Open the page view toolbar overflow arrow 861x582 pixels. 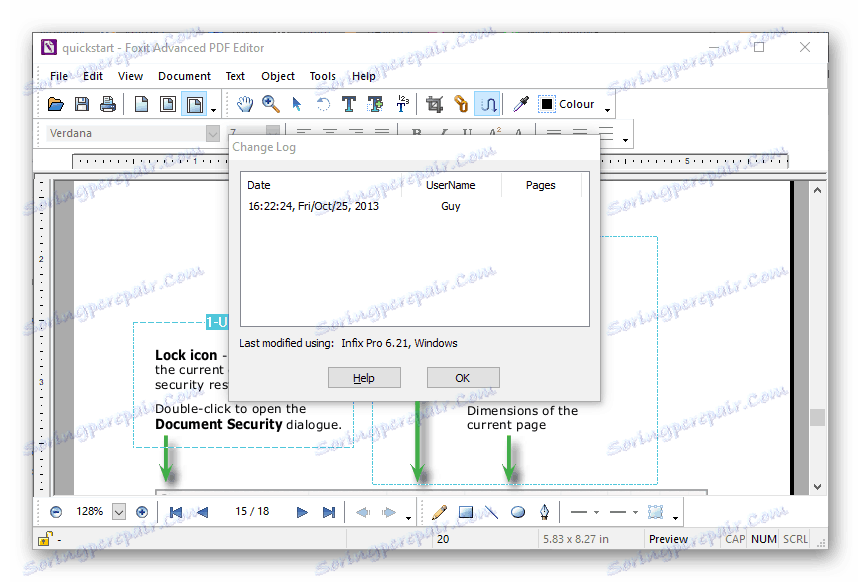[214, 111]
